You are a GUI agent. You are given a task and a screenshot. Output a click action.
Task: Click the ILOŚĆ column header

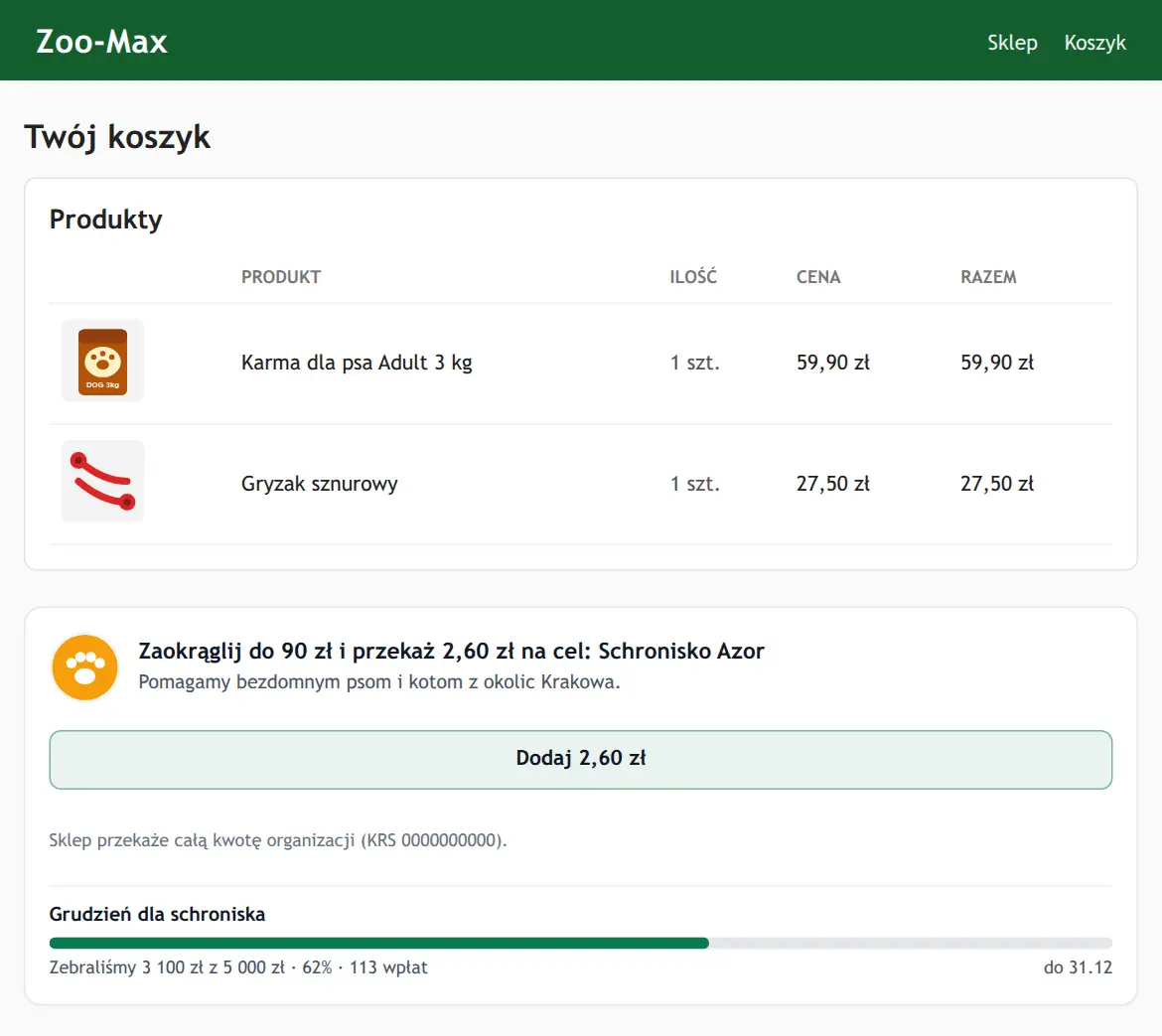[693, 276]
